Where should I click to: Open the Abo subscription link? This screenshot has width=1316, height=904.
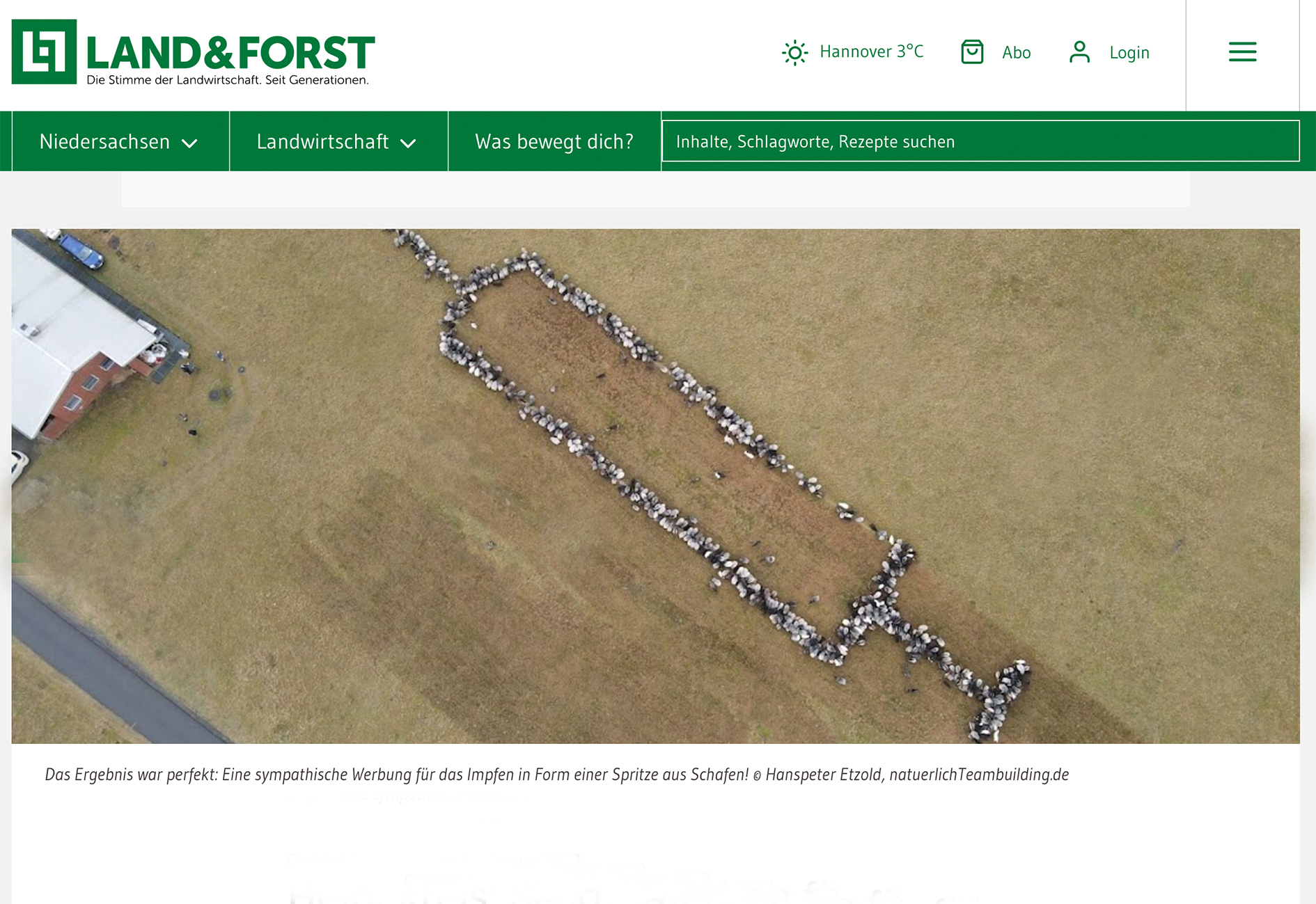(1016, 53)
